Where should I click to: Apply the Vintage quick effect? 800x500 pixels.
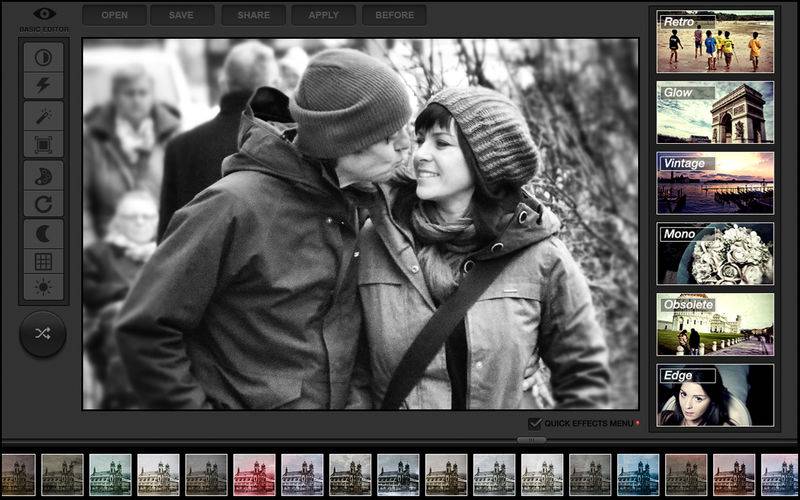[x=715, y=183]
